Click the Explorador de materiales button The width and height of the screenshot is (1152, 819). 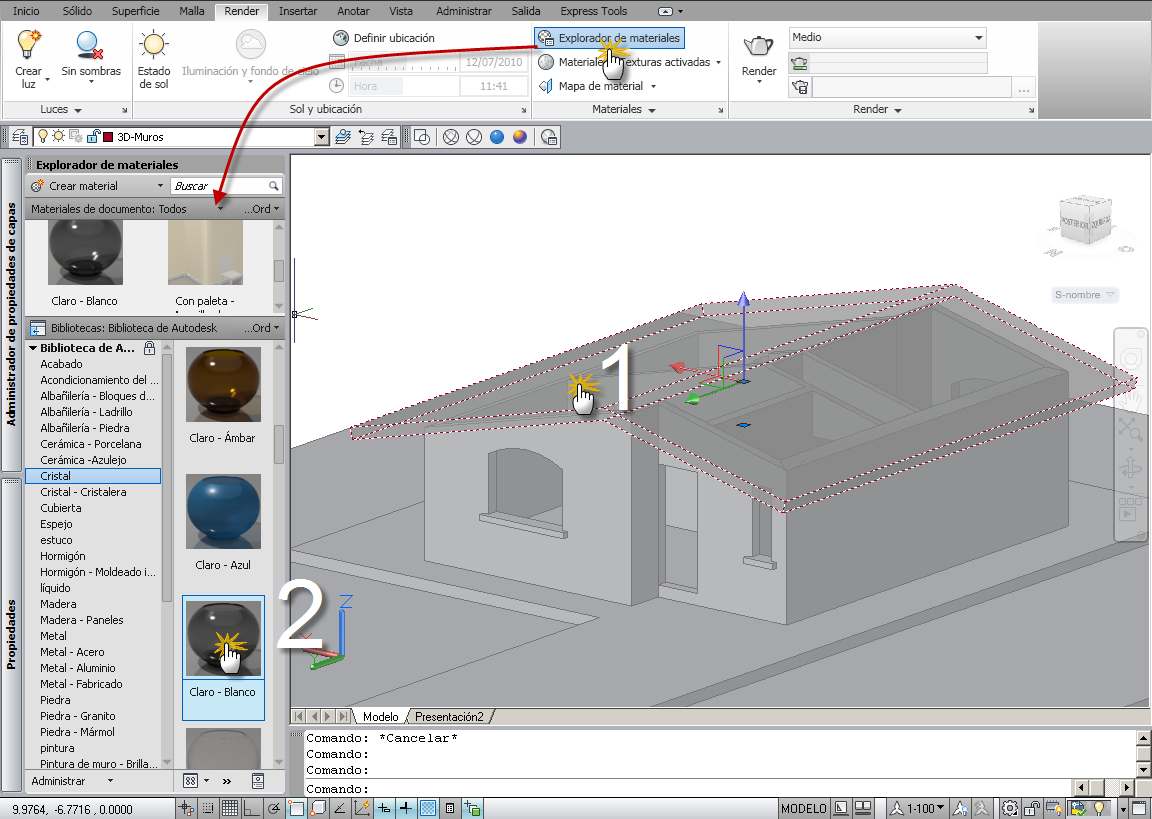pos(611,37)
